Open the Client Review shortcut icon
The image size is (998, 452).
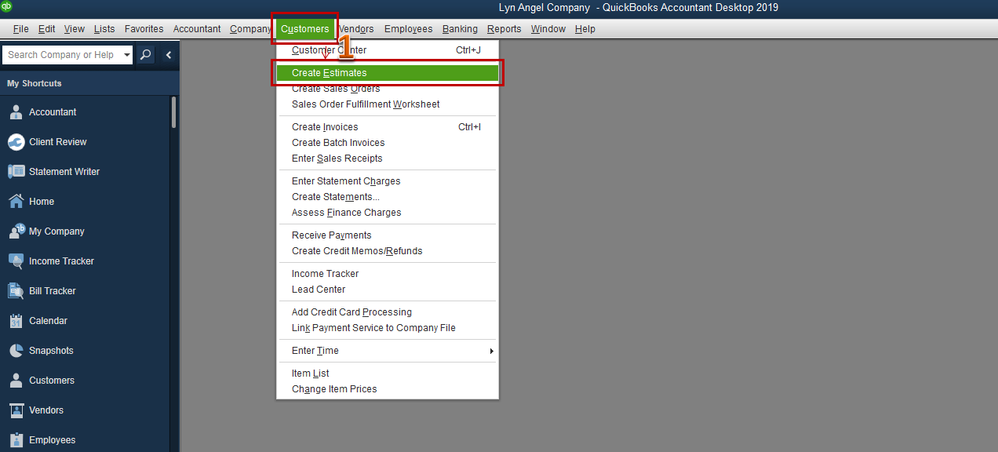pyautogui.click(x=16, y=142)
